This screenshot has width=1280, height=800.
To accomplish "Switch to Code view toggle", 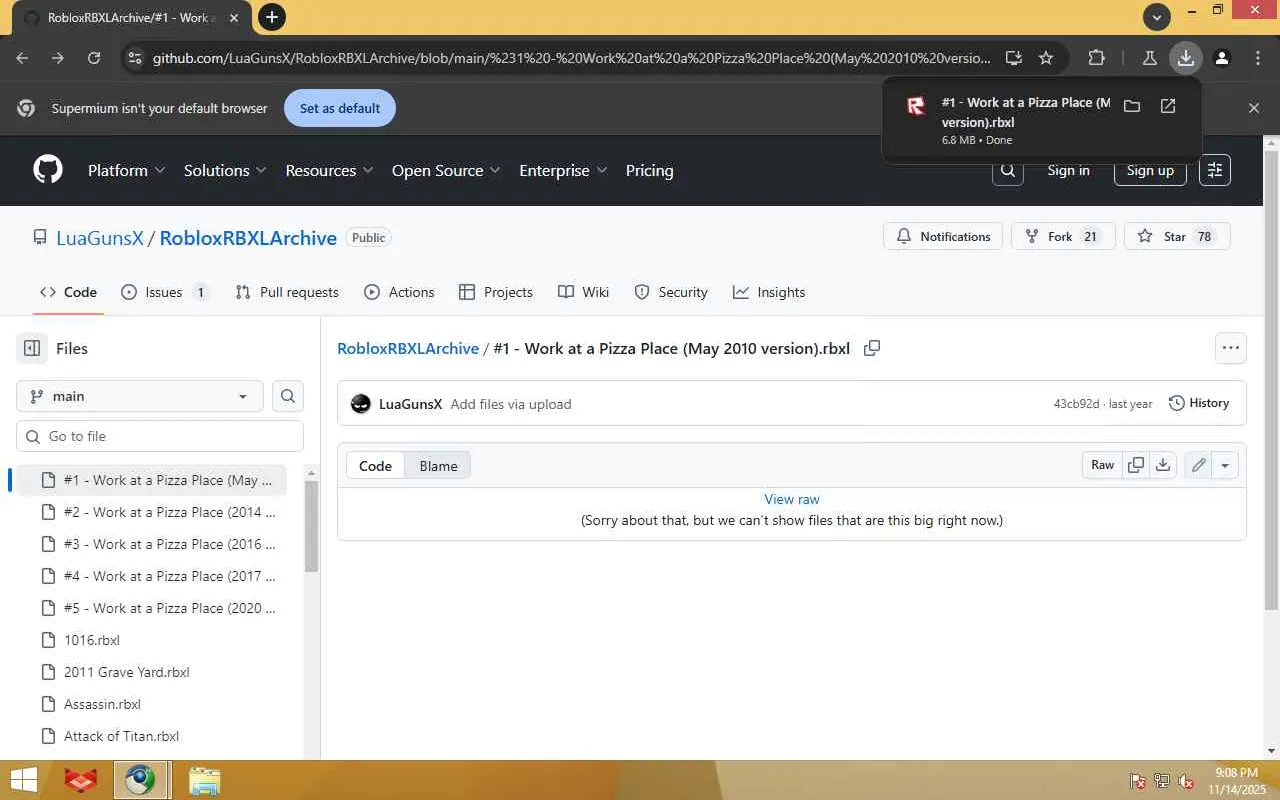I will (x=376, y=466).
